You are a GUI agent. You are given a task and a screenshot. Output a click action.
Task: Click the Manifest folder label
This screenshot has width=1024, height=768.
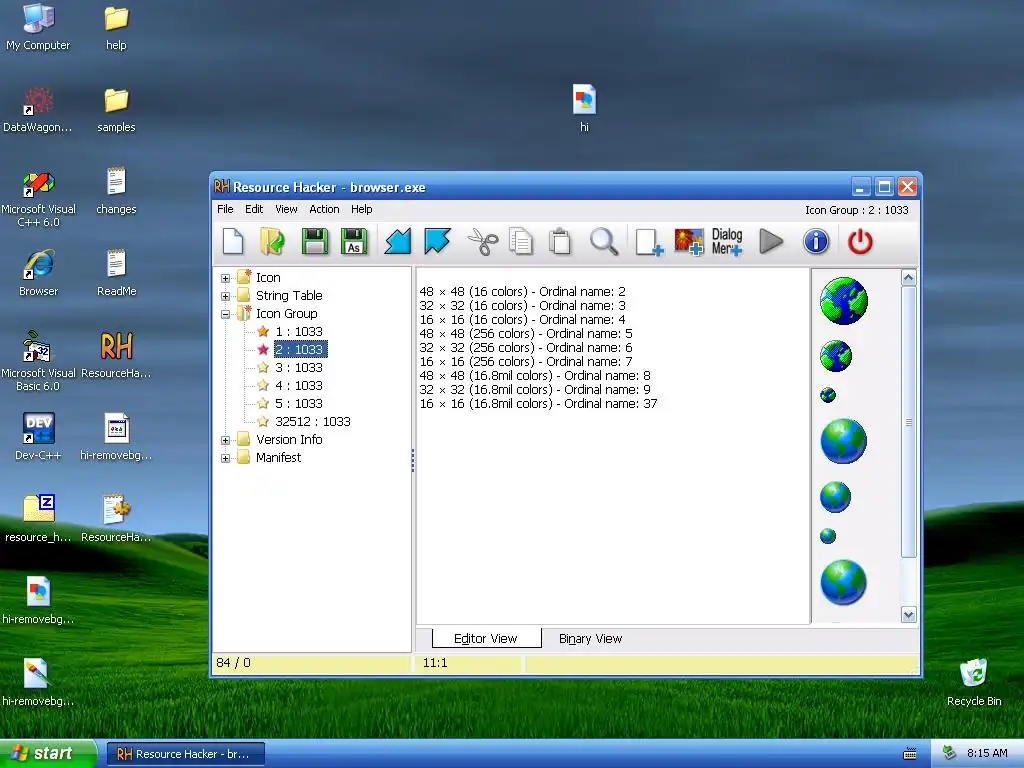point(278,458)
